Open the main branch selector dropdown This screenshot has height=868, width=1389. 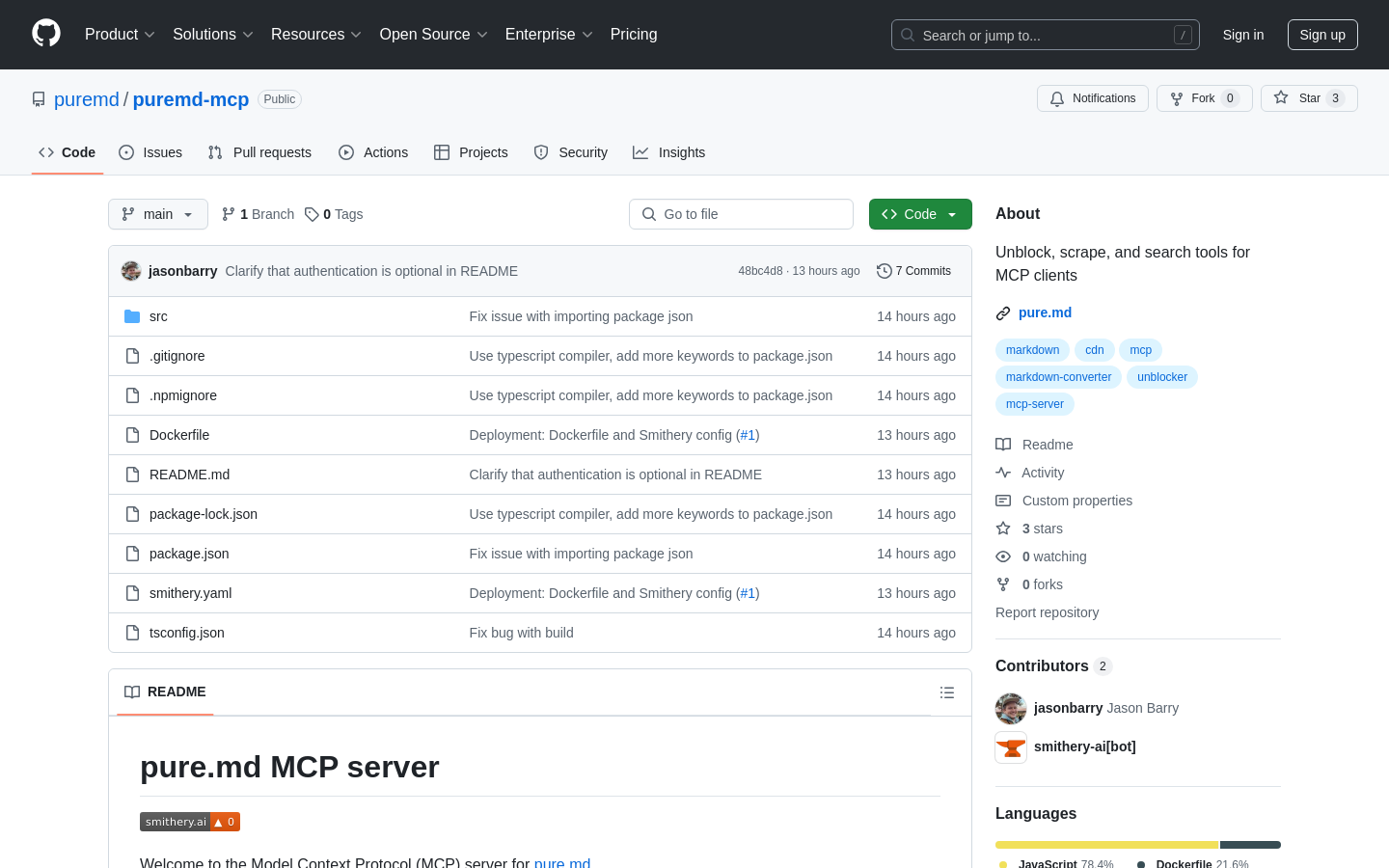click(158, 214)
